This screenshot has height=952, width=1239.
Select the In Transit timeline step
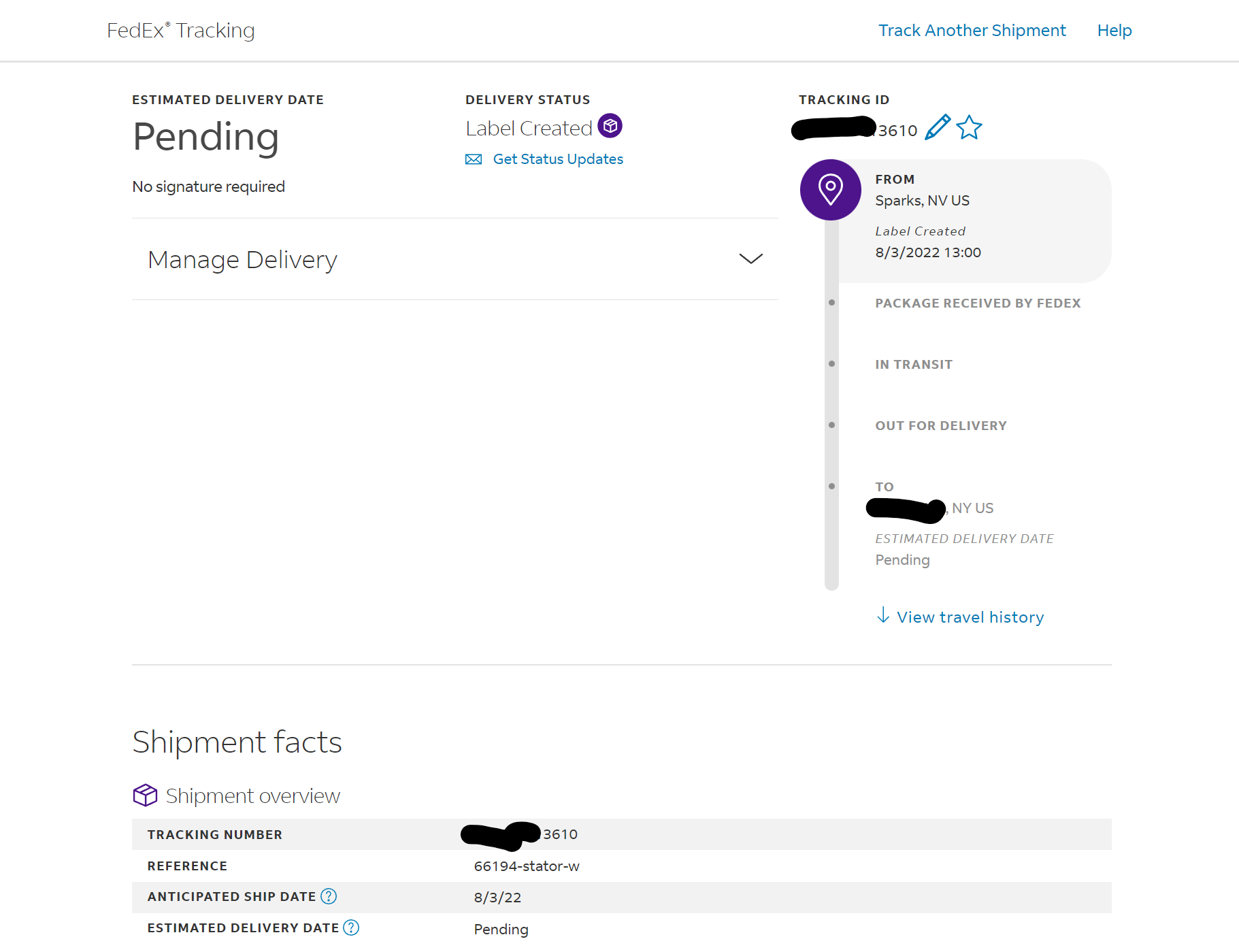click(913, 365)
